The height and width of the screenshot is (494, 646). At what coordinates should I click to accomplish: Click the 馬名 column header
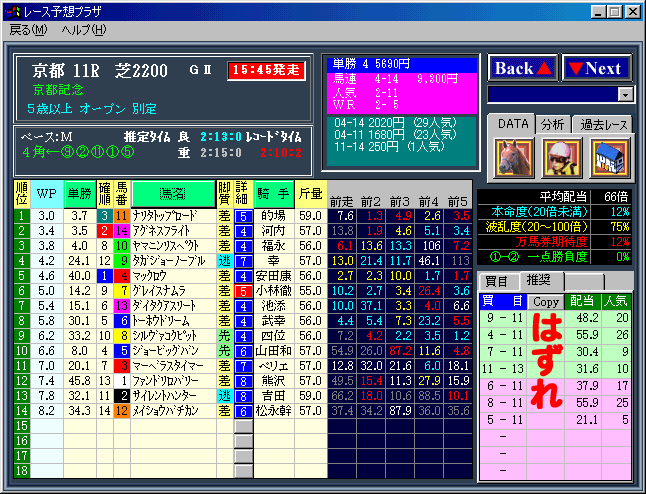click(172, 192)
